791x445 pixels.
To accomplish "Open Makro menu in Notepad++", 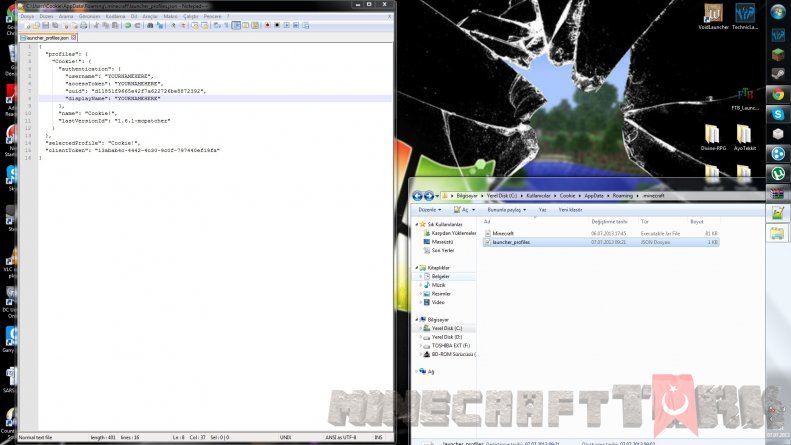I will click(170, 16).
